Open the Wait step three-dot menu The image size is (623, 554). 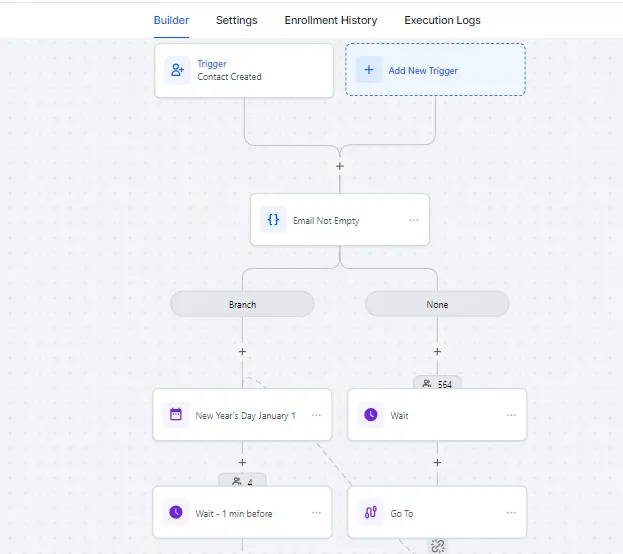coord(511,415)
